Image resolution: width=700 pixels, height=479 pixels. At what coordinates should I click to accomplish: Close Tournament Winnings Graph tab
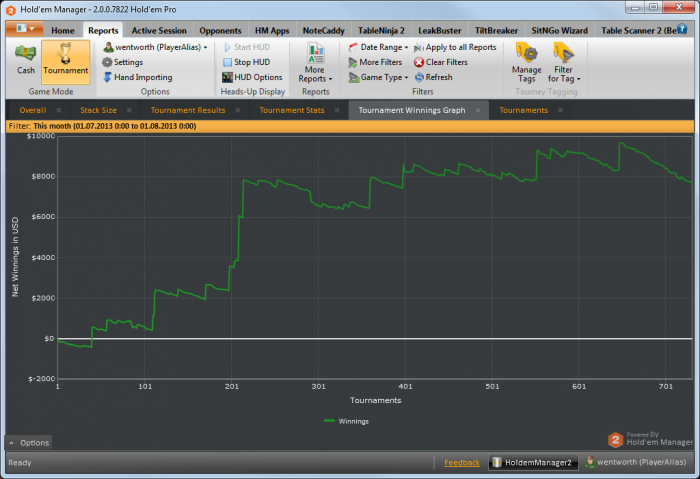point(478,110)
